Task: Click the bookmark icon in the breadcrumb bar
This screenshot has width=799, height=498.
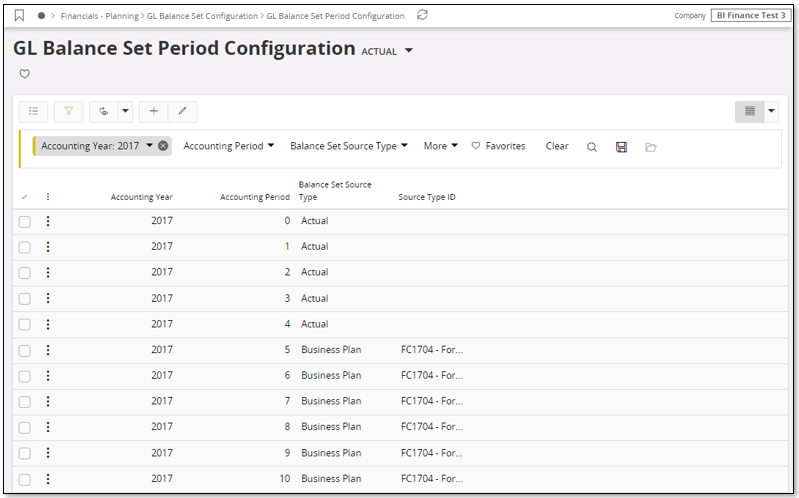Action: point(19,16)
